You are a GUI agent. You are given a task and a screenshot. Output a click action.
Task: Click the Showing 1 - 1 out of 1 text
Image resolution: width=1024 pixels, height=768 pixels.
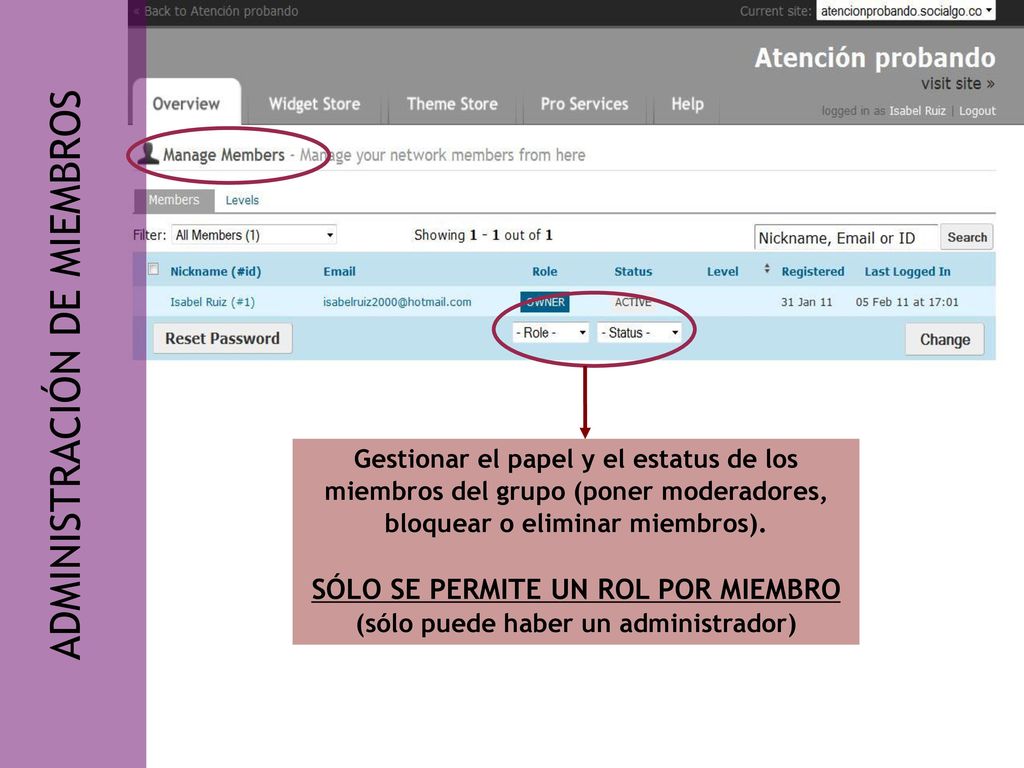coord(483,235)
